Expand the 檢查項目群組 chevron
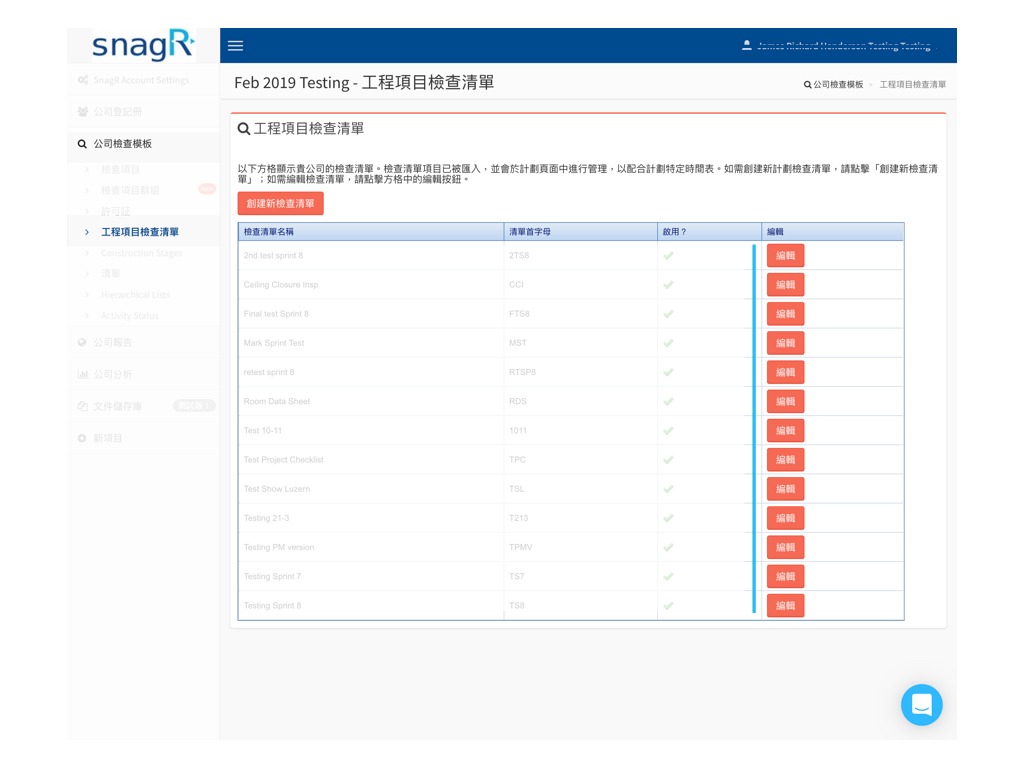This screenshot has height=768, width=1024. tap(87, 190)
